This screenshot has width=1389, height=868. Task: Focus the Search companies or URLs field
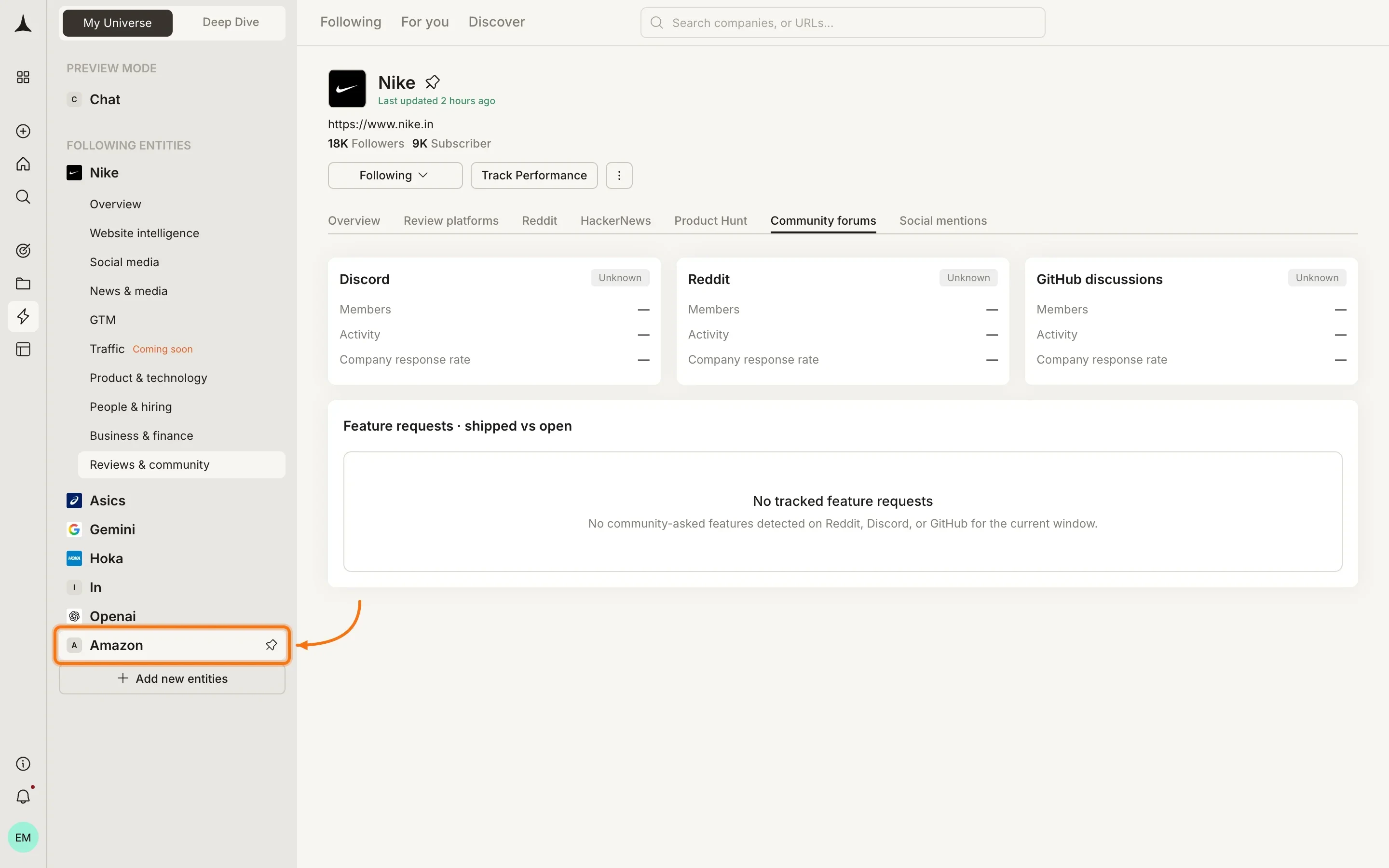[x=842, y=22]
